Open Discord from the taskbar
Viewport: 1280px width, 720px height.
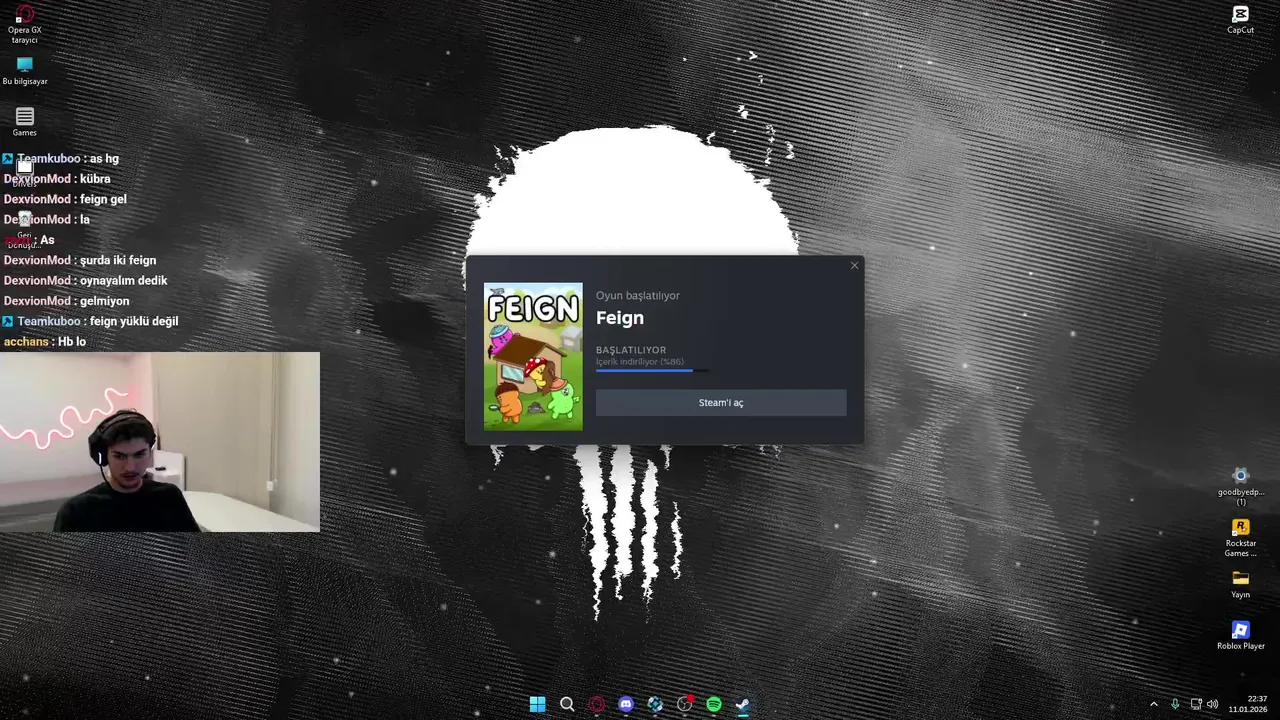[626, 704]
